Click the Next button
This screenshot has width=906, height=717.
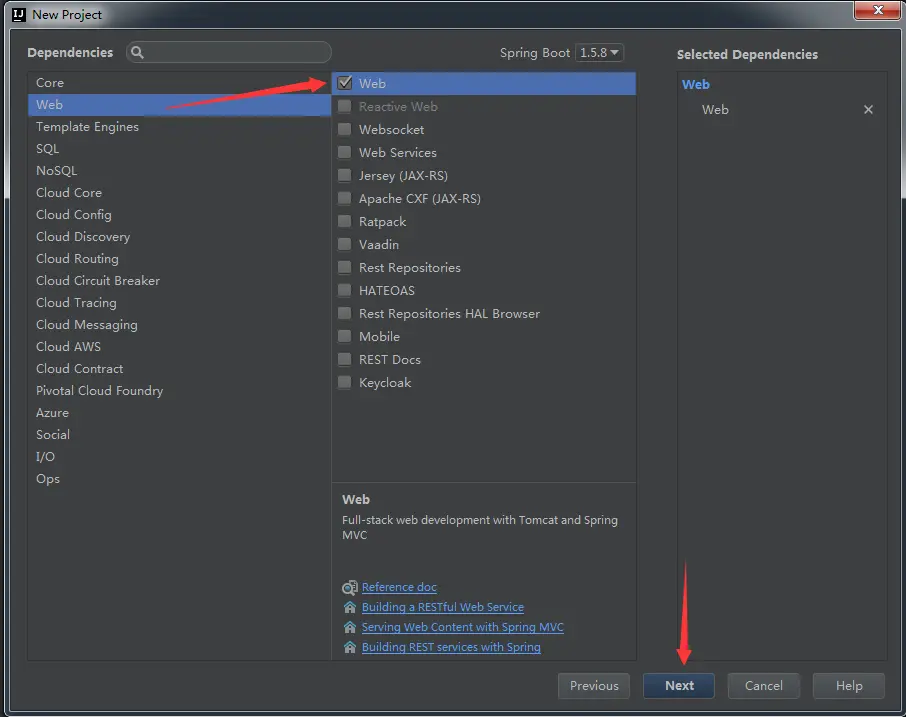(679, 686)
